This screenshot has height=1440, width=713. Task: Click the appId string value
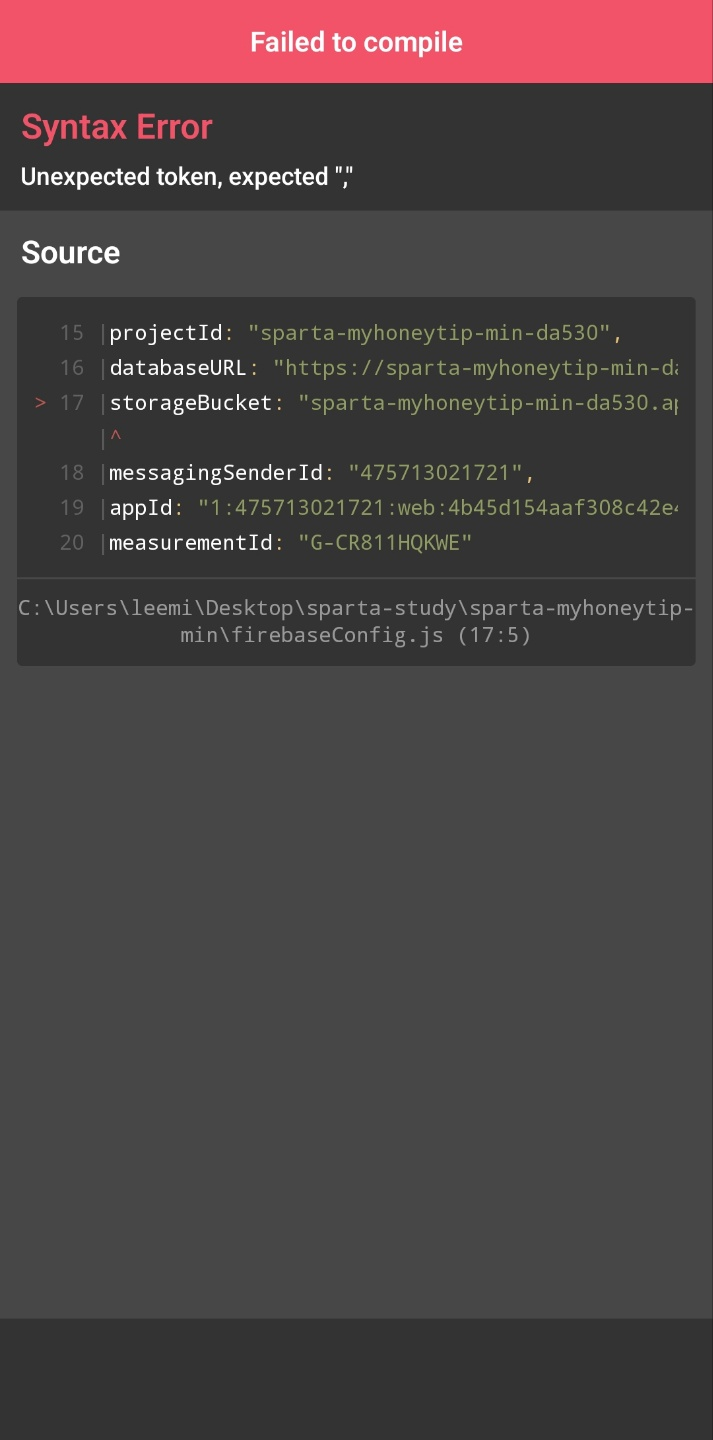[438, 508]
